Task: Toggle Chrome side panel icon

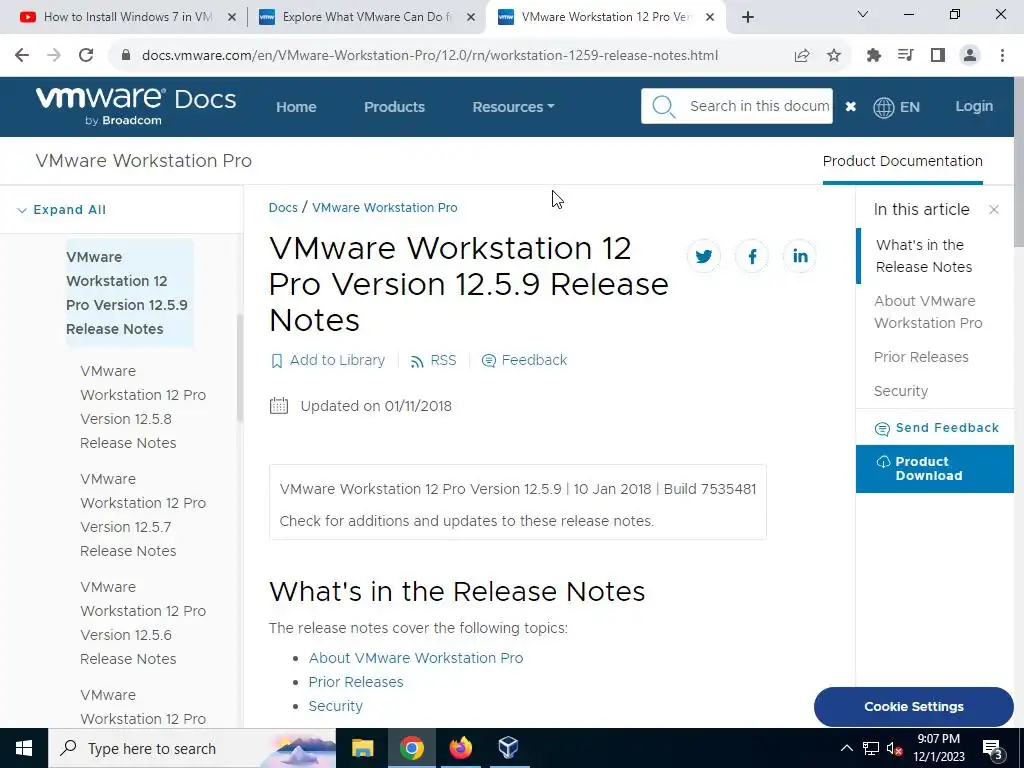Action: tap(938, 56)
